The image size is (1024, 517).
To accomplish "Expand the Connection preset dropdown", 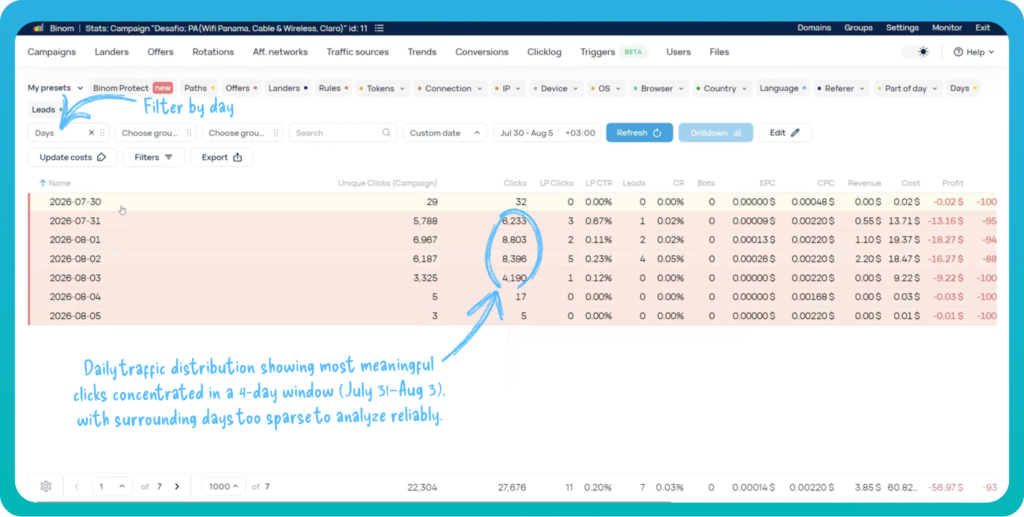I will [x=451, y=88].
